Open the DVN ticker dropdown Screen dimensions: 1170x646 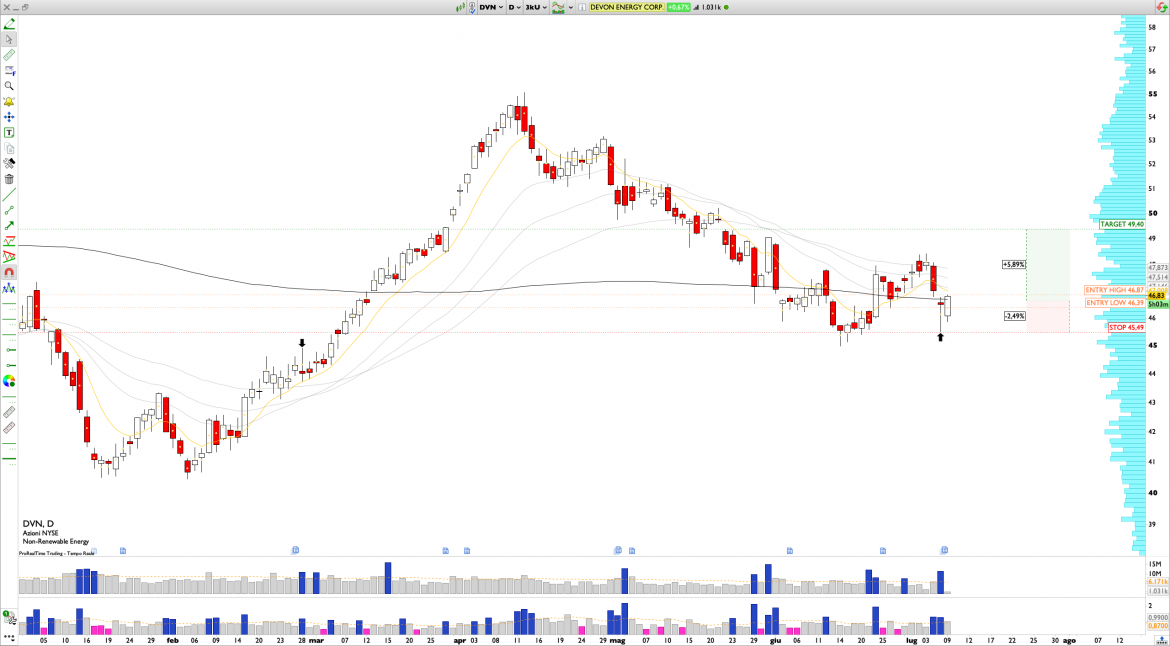490,7
